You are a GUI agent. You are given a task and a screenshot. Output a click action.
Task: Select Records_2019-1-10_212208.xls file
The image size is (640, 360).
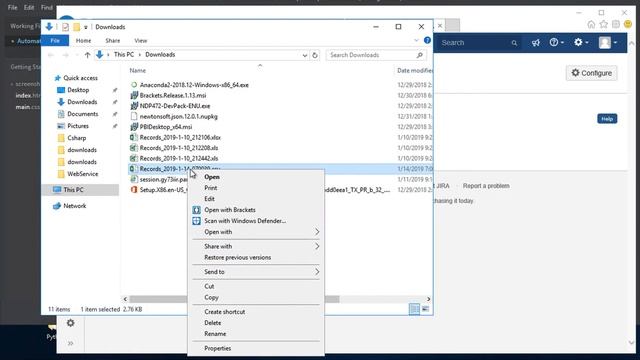tap(179, 148)
